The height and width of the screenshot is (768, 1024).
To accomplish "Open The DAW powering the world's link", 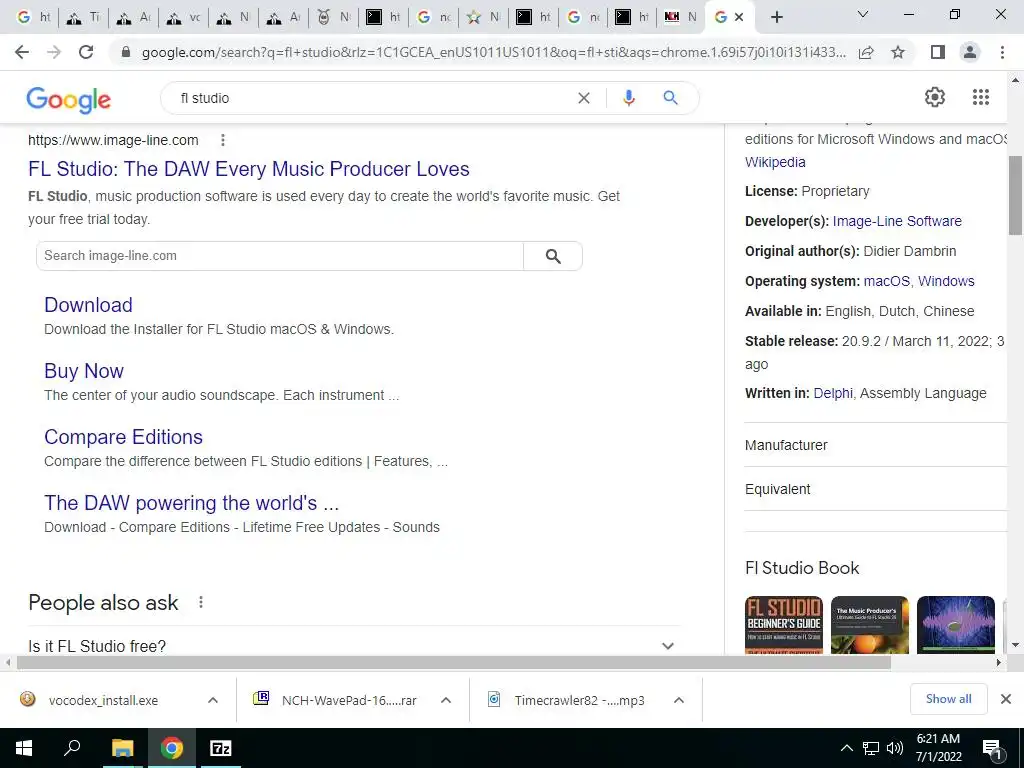I will pyautogui.click(x=191, y=503).
